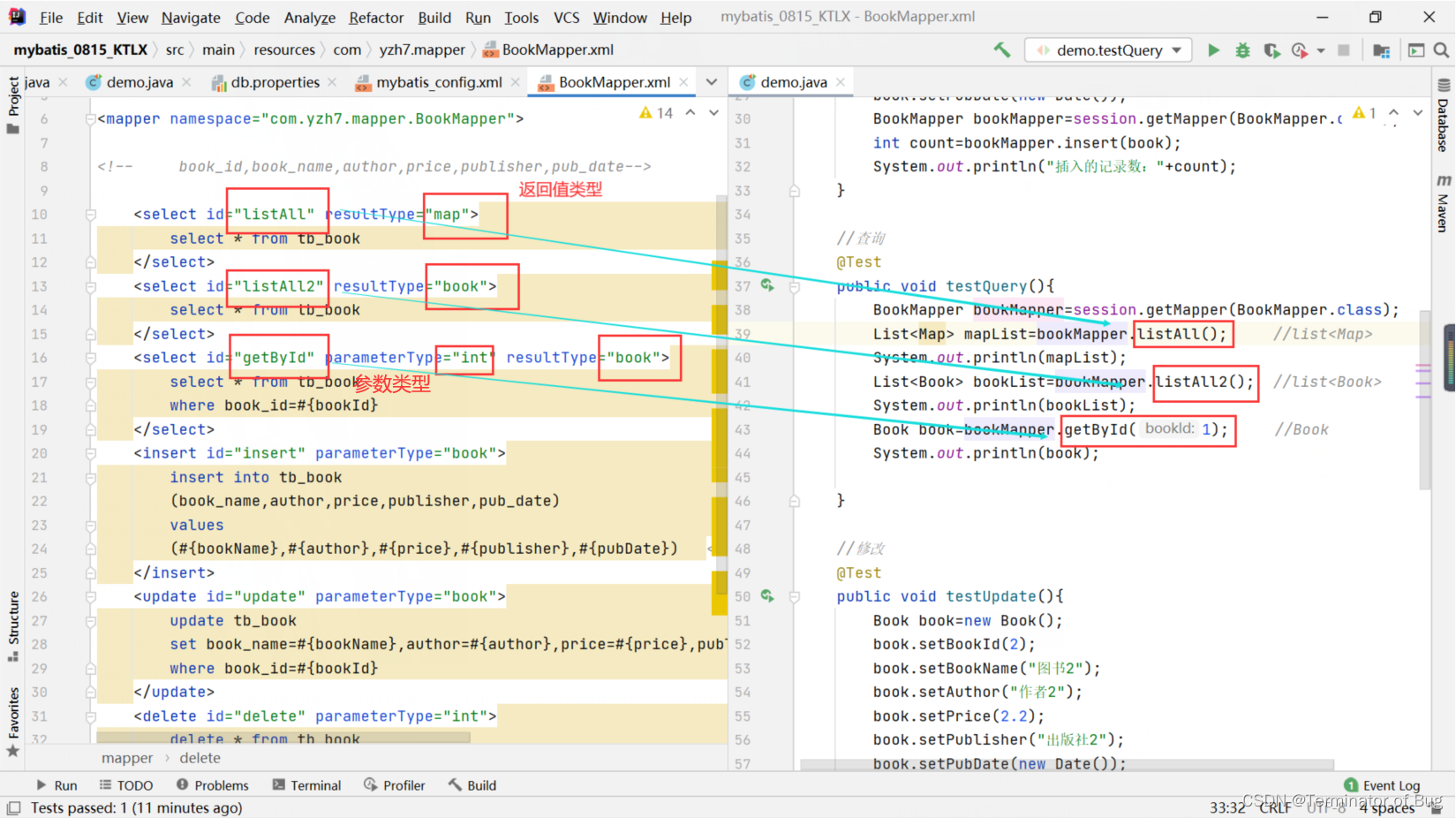Open the VCS menu

(x=566, y=18)
